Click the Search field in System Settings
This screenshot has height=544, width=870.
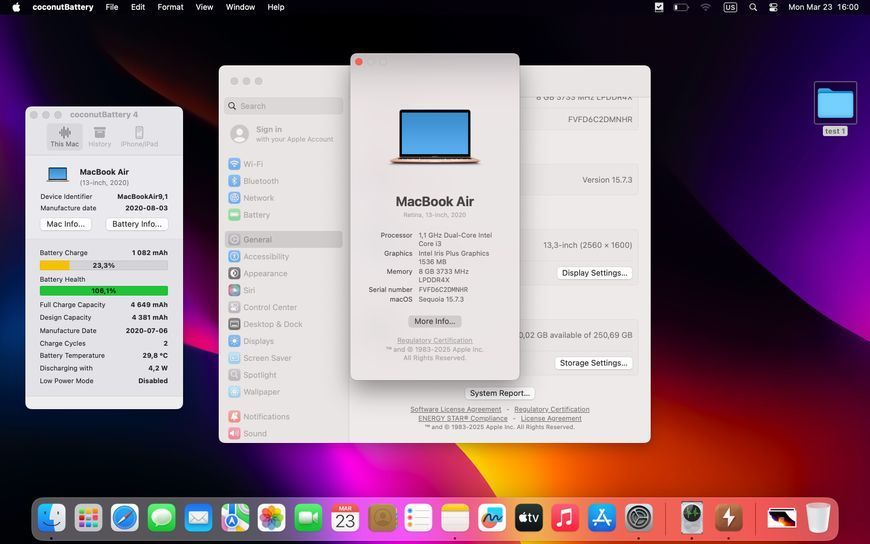pyautogui.click(x=284, y=106)
